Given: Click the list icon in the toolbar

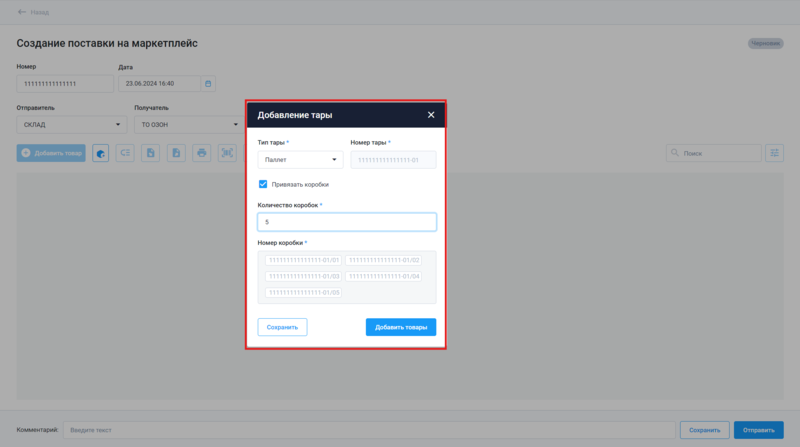Looking at the screenshot, I should tap(126, 153).
